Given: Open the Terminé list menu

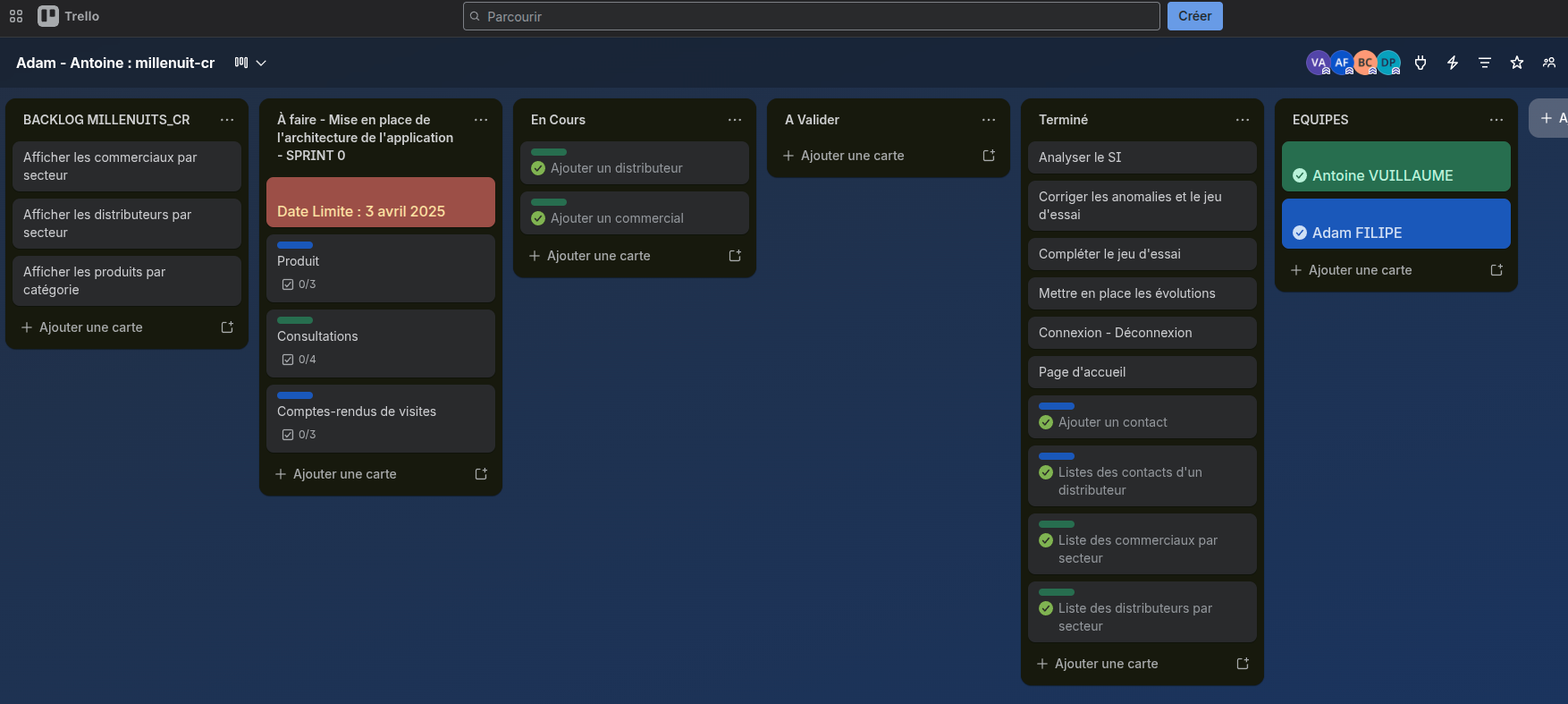Looking at the screenshot, I should pyautogui.click(x=1243, y=120).
